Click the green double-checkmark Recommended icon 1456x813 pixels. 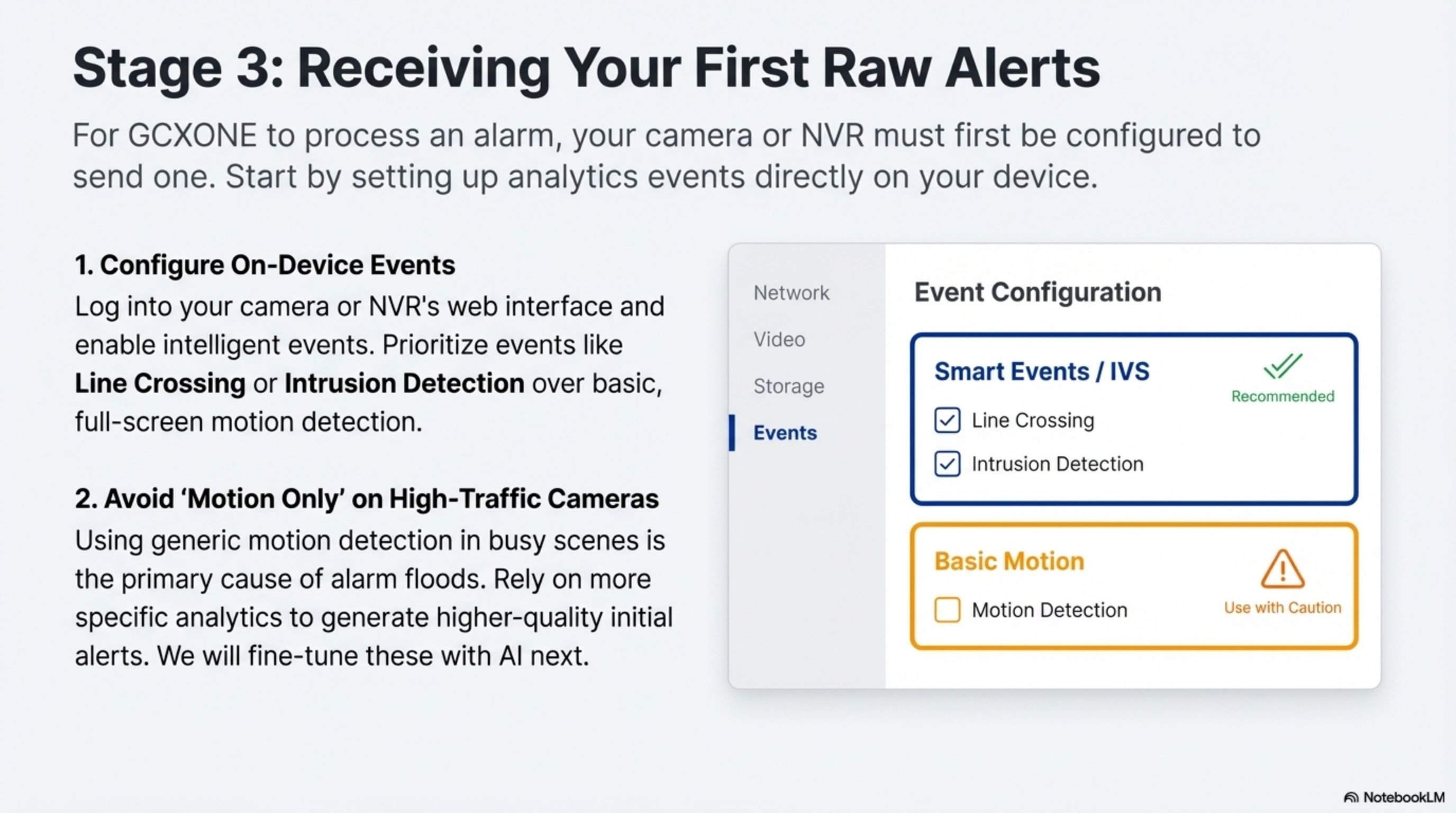[1282, 366]
